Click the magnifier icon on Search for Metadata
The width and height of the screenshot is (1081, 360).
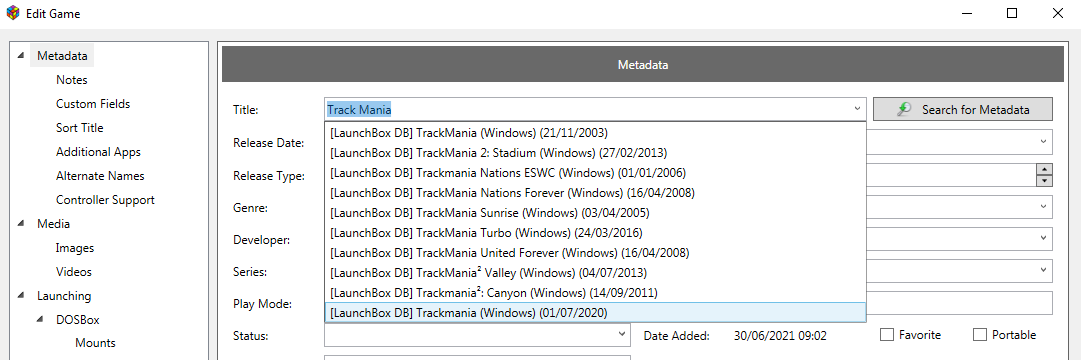point(905,109)
